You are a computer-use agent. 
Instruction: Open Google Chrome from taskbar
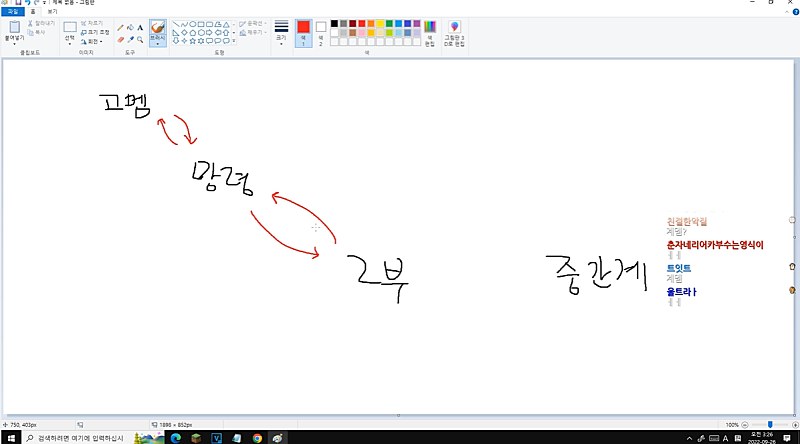(257, 438)
